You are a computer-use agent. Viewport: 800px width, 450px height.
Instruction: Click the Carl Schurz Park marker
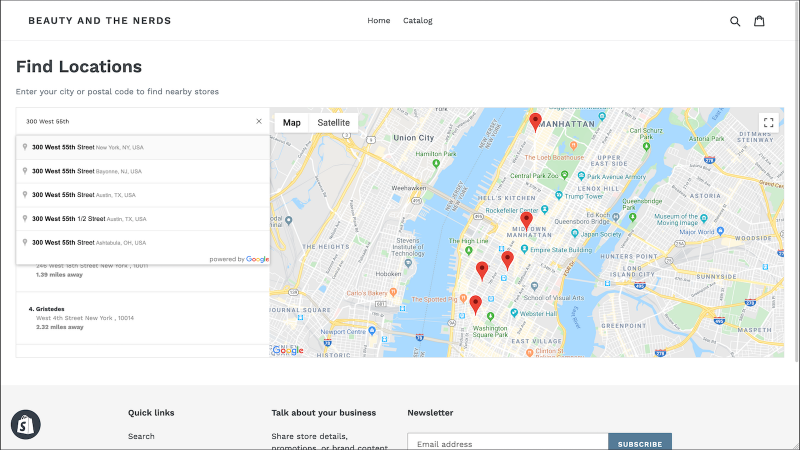pyautogui.click(x=646, y=146)
